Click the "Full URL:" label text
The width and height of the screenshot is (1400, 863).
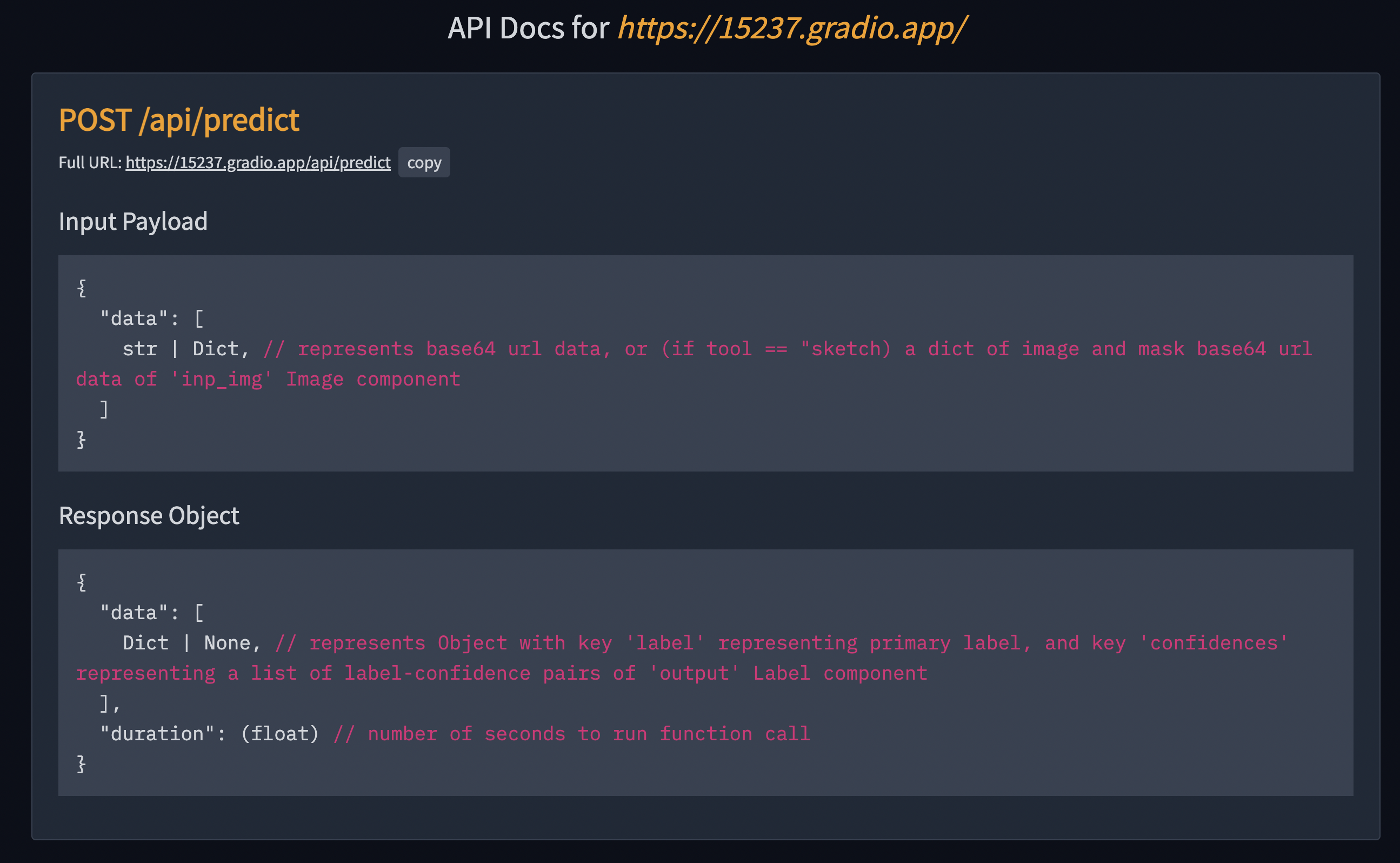click(90, 163)
